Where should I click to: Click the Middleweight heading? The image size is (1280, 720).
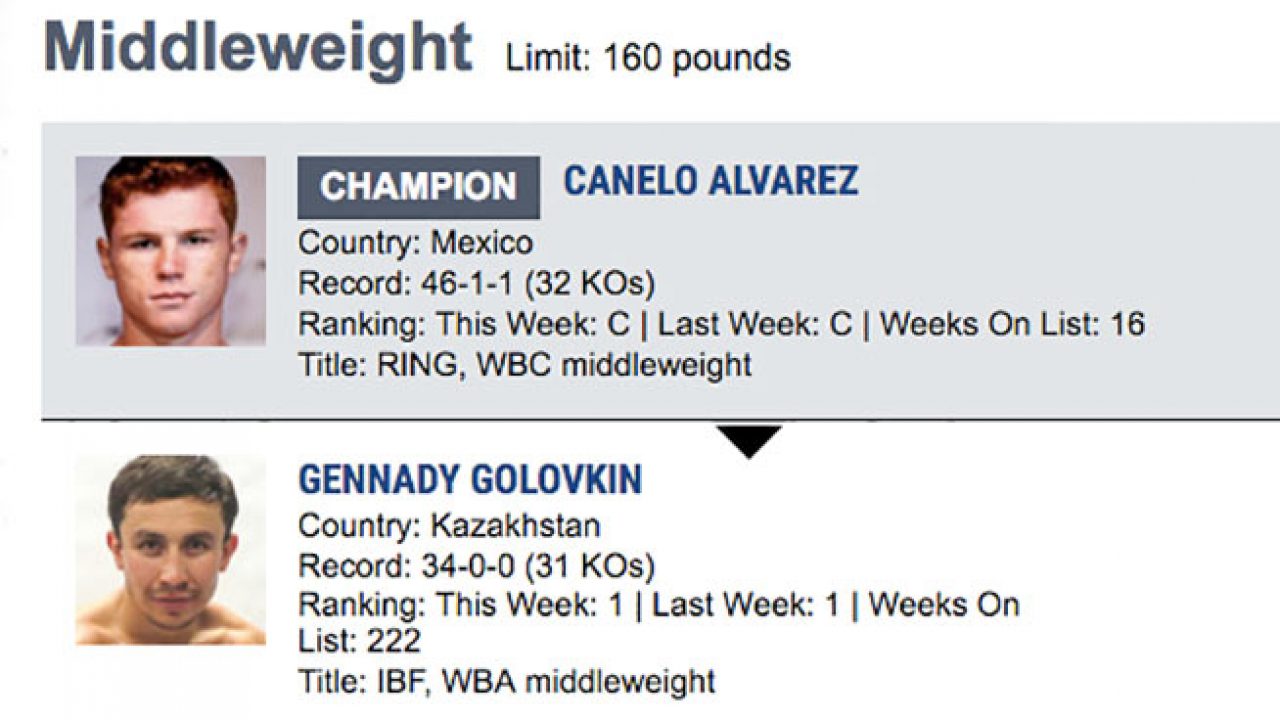pyautogui.click(x=258, y=48)
